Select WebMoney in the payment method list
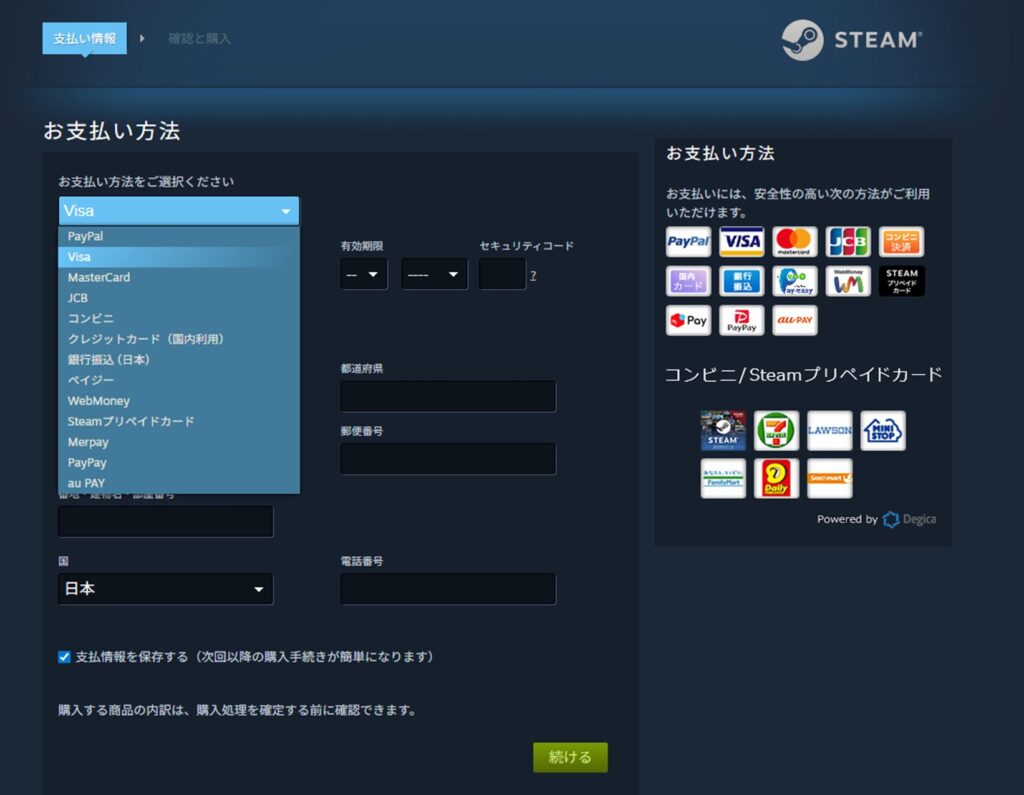Viewport: 1024px width, 795px height. (99, 401)
